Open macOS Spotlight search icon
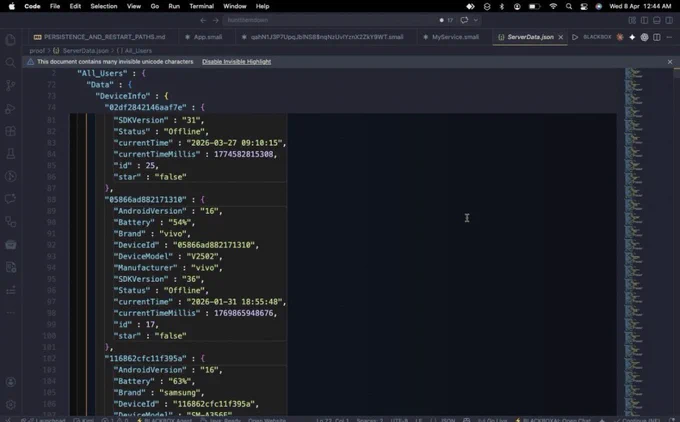Viewport: 680px width, 422px height. coord(569,6)
